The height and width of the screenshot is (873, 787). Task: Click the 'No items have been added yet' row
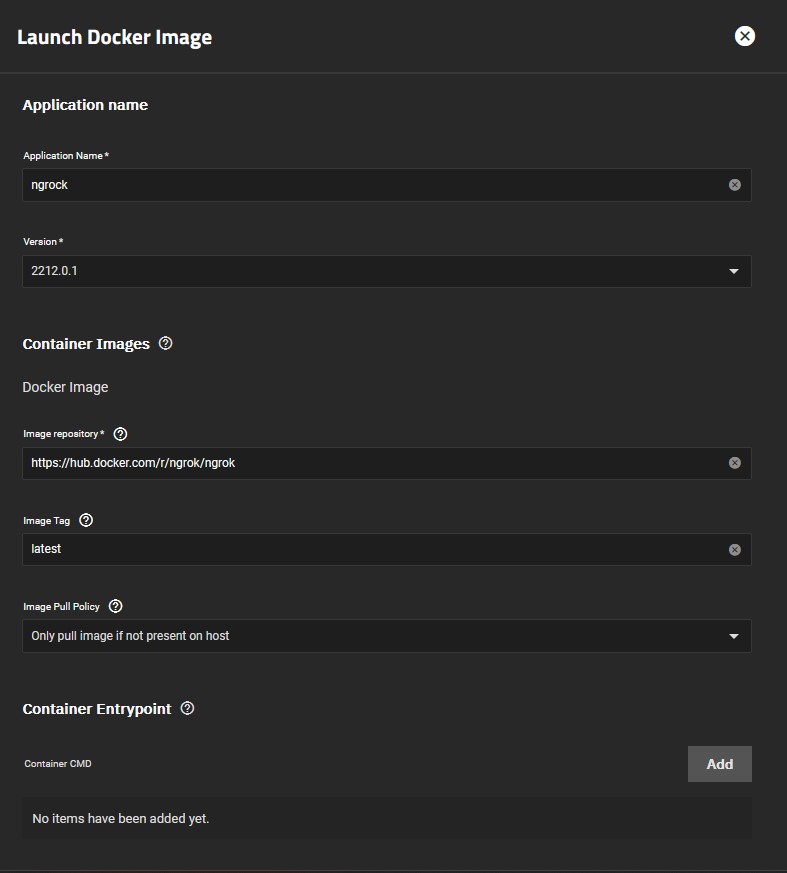(x=387, y=818)
